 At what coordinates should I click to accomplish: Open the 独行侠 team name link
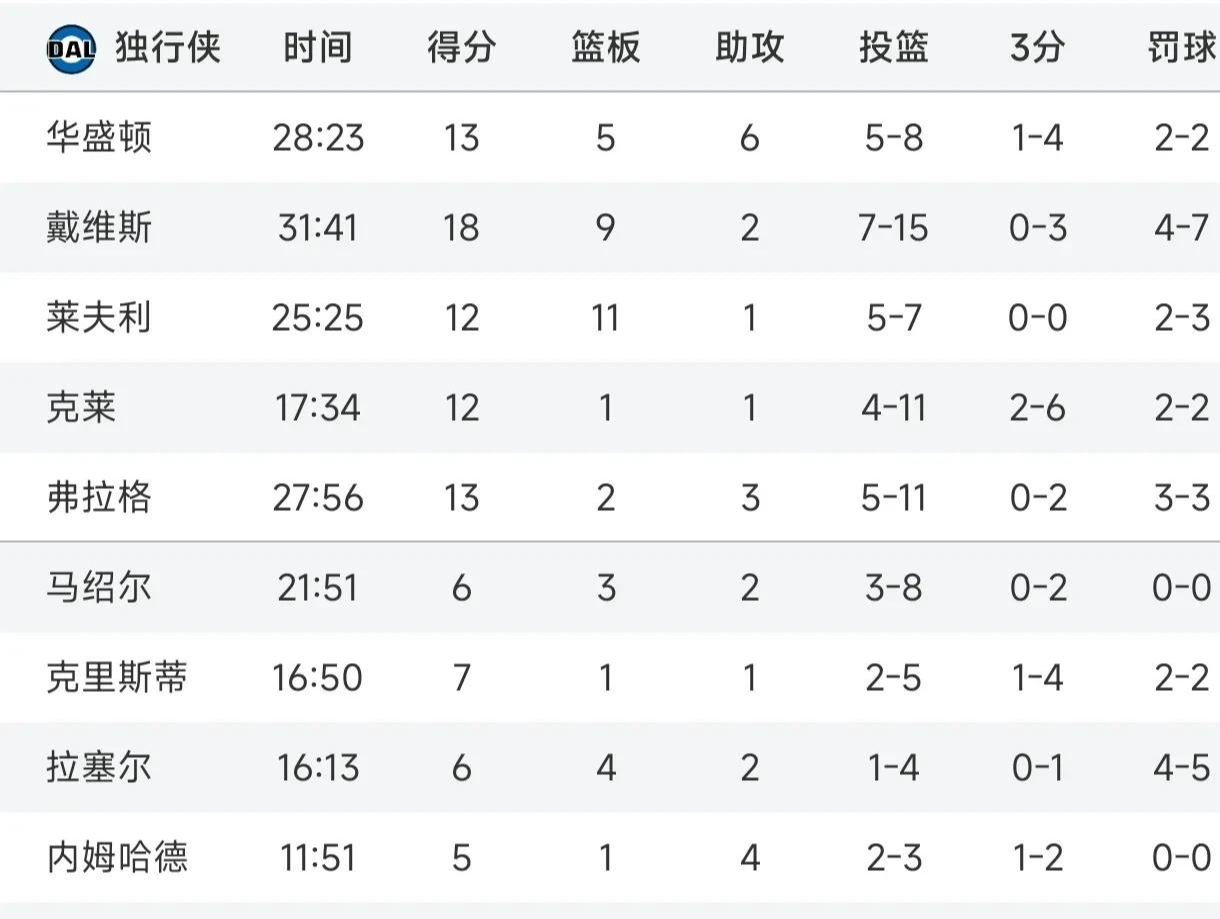[x=167, y=48]
